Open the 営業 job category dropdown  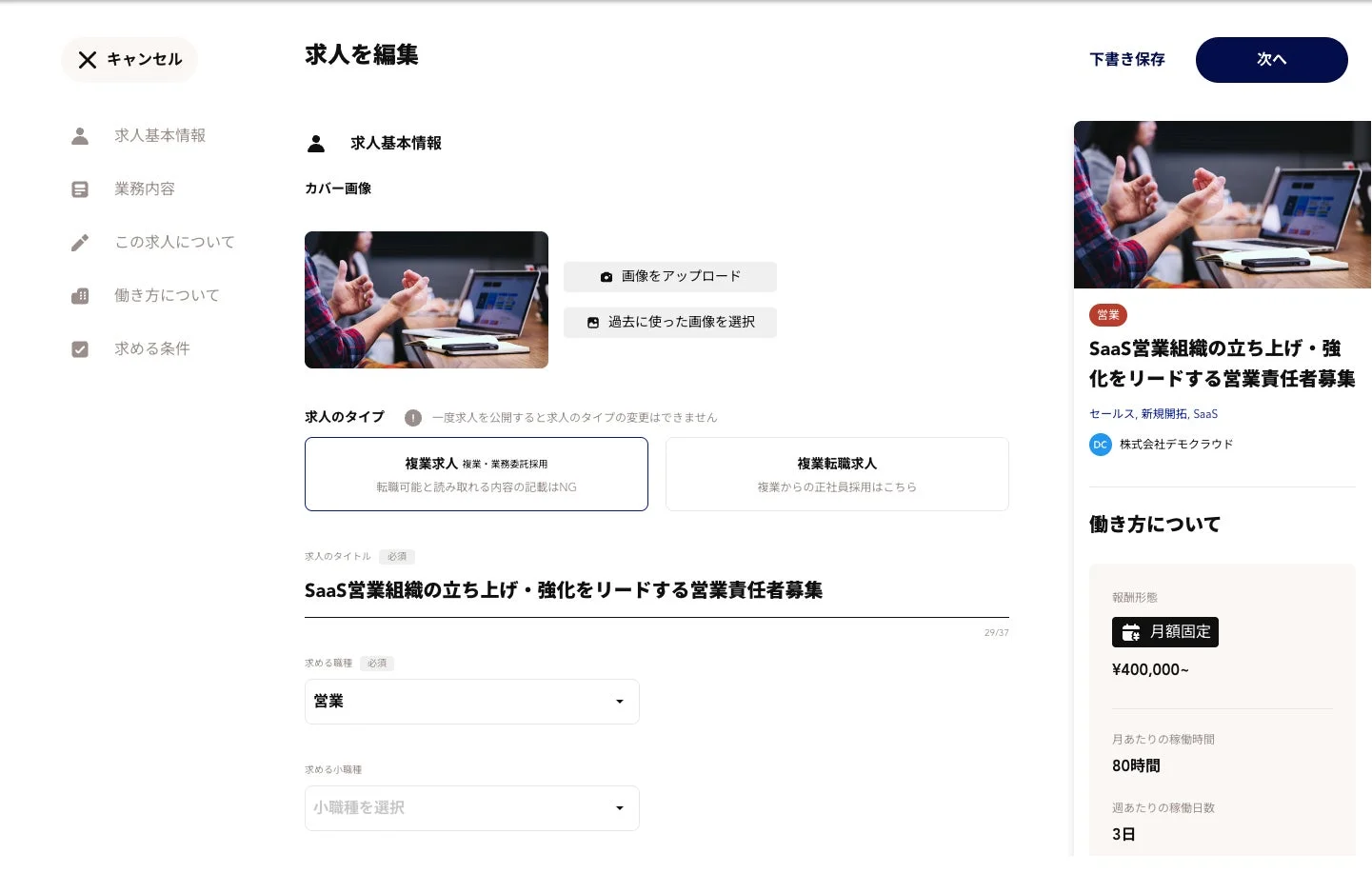(471, 702)
